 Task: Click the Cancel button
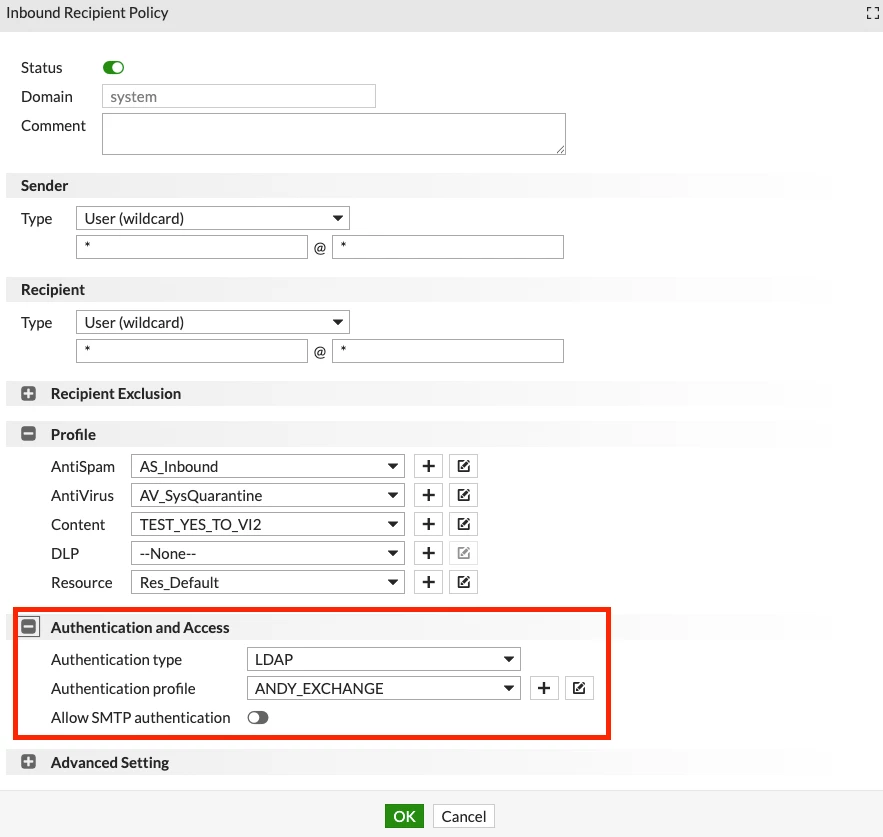463,816
